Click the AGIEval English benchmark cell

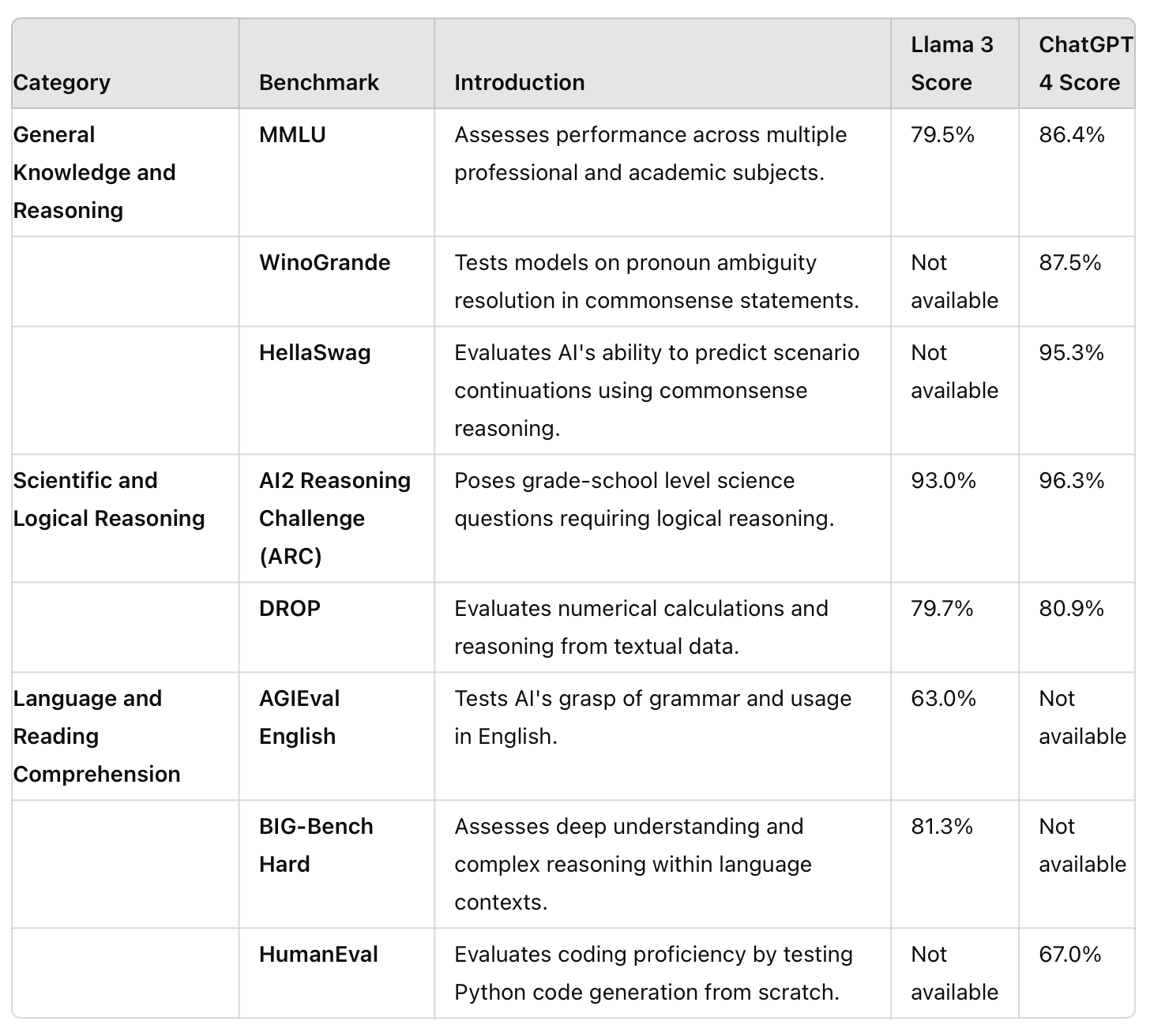[x=299, y=717]
